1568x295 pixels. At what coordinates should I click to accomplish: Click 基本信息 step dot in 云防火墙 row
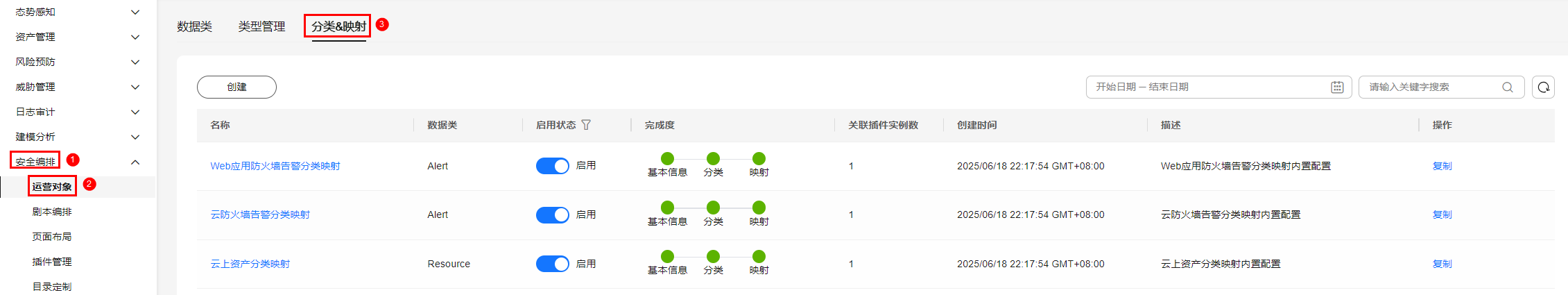(667, 207)
